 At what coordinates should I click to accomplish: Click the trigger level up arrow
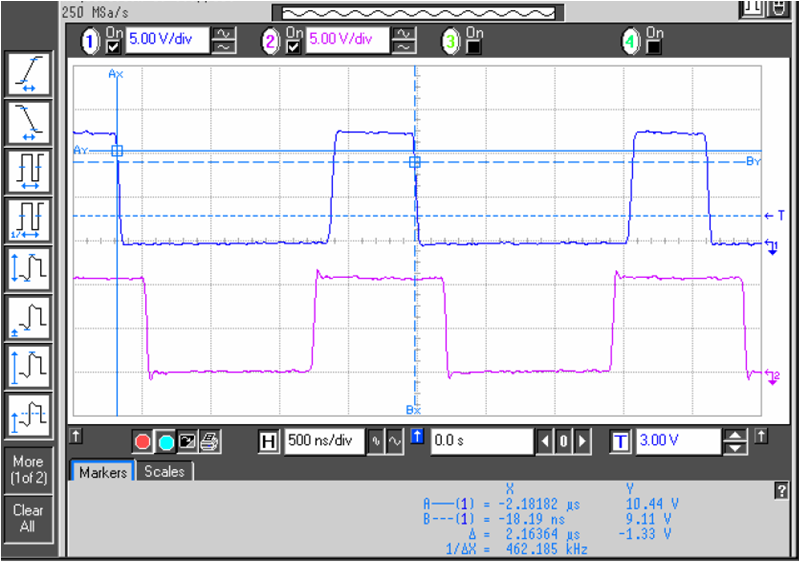tap(735, 436)
